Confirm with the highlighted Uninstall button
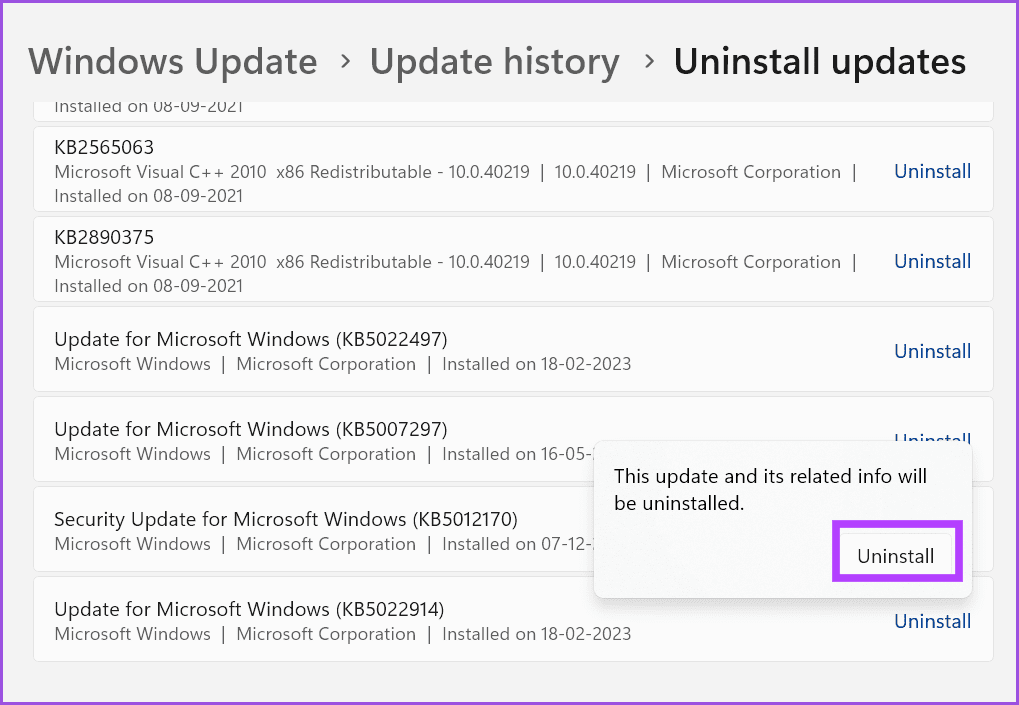This screenshot has width=1019, height=705. click(896, 556)
